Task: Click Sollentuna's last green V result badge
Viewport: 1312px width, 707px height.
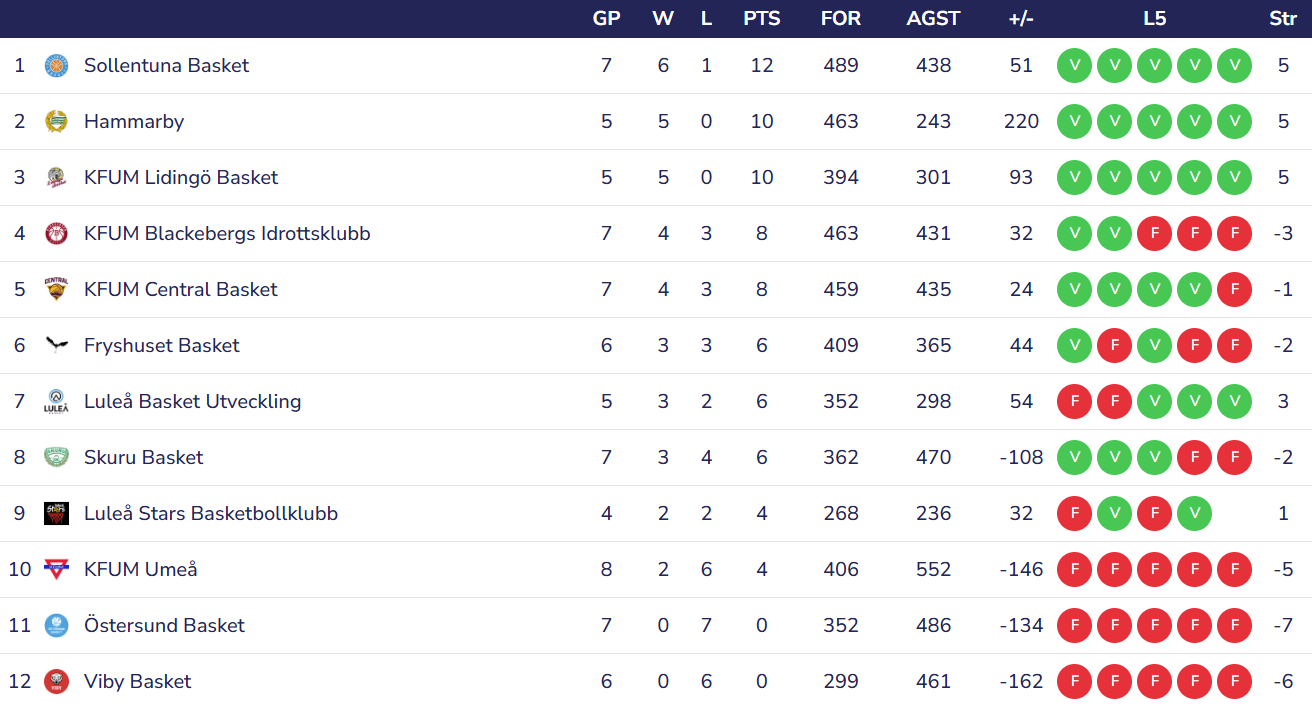Action: tap(1234, 66)
